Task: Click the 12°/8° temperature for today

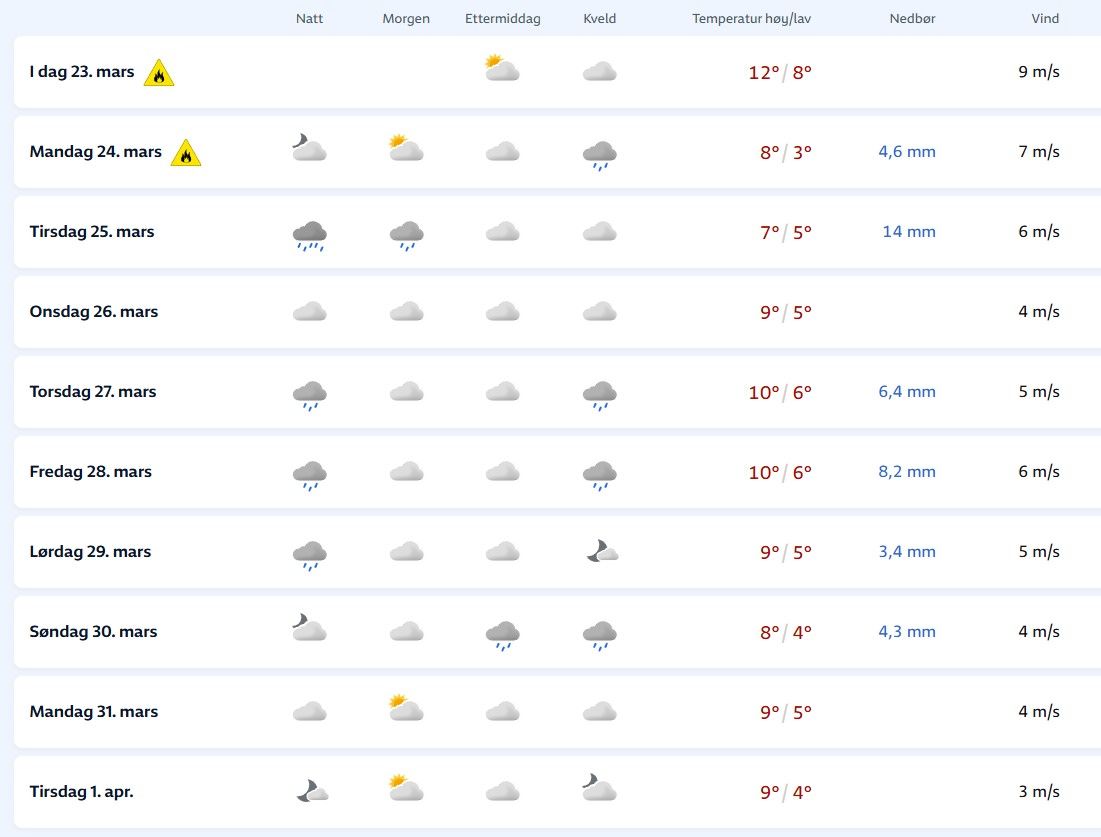Action: pos(780,72)
